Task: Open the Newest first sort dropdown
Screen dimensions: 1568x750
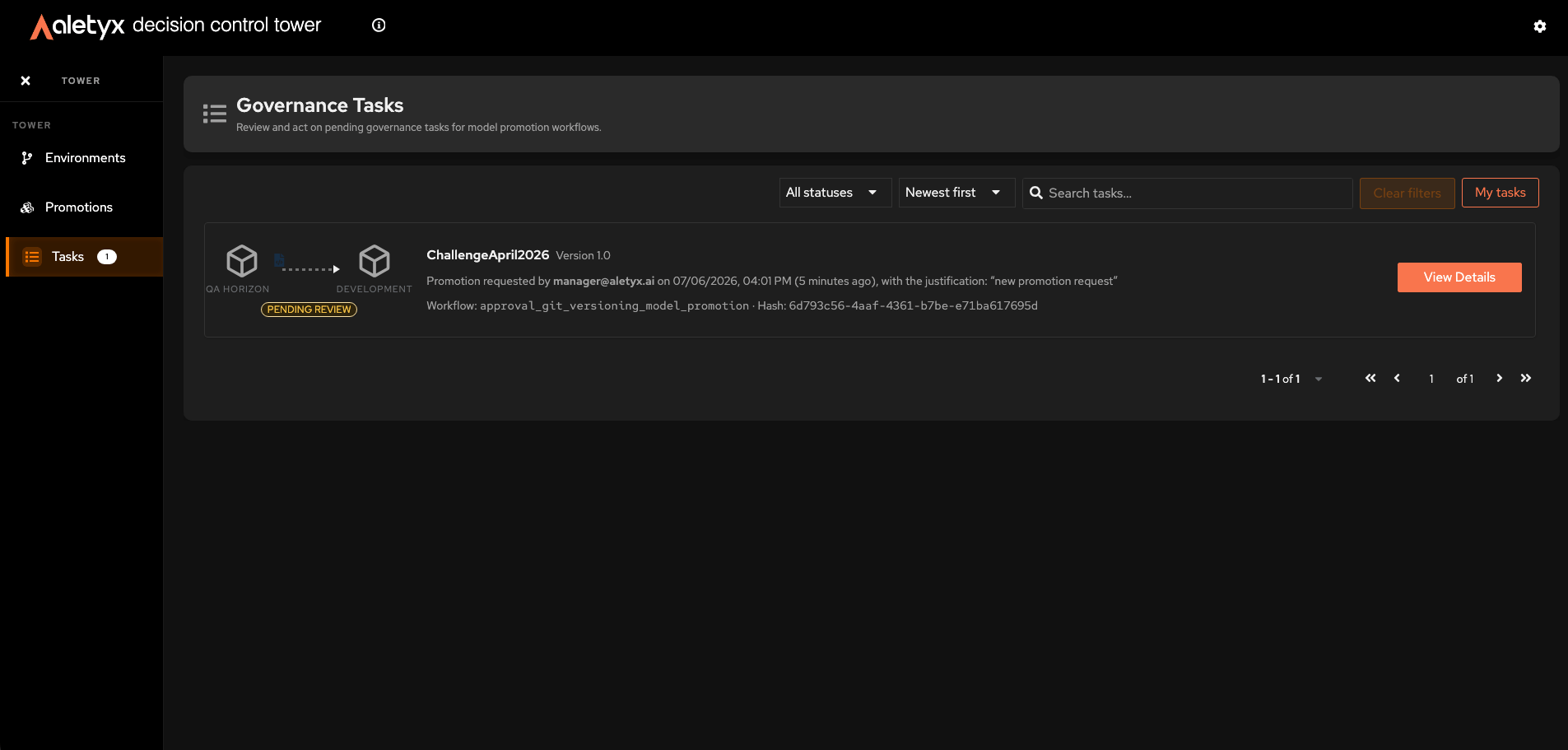Action: tap(956, 193)
